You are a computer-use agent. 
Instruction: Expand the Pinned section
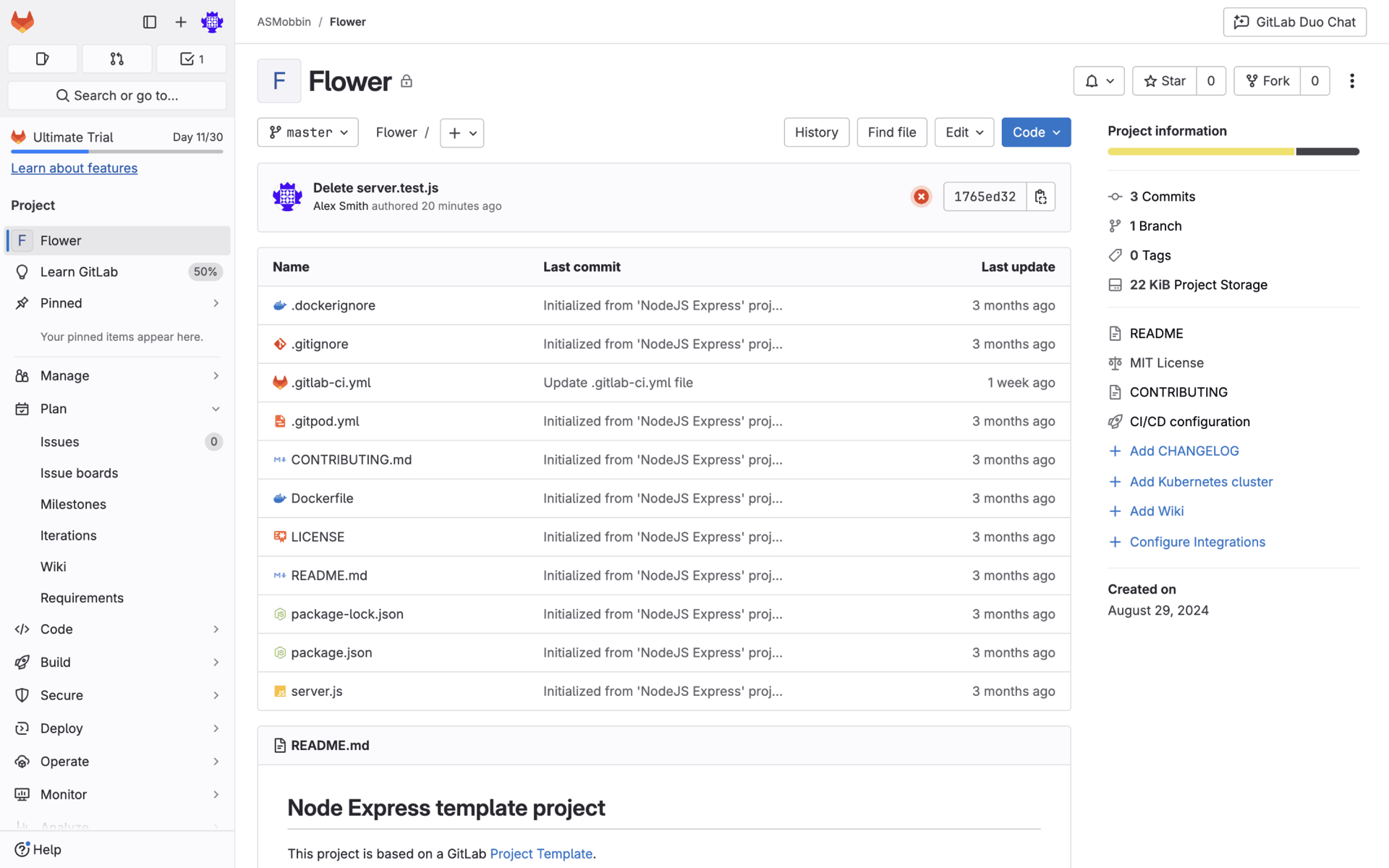point(117,303)
